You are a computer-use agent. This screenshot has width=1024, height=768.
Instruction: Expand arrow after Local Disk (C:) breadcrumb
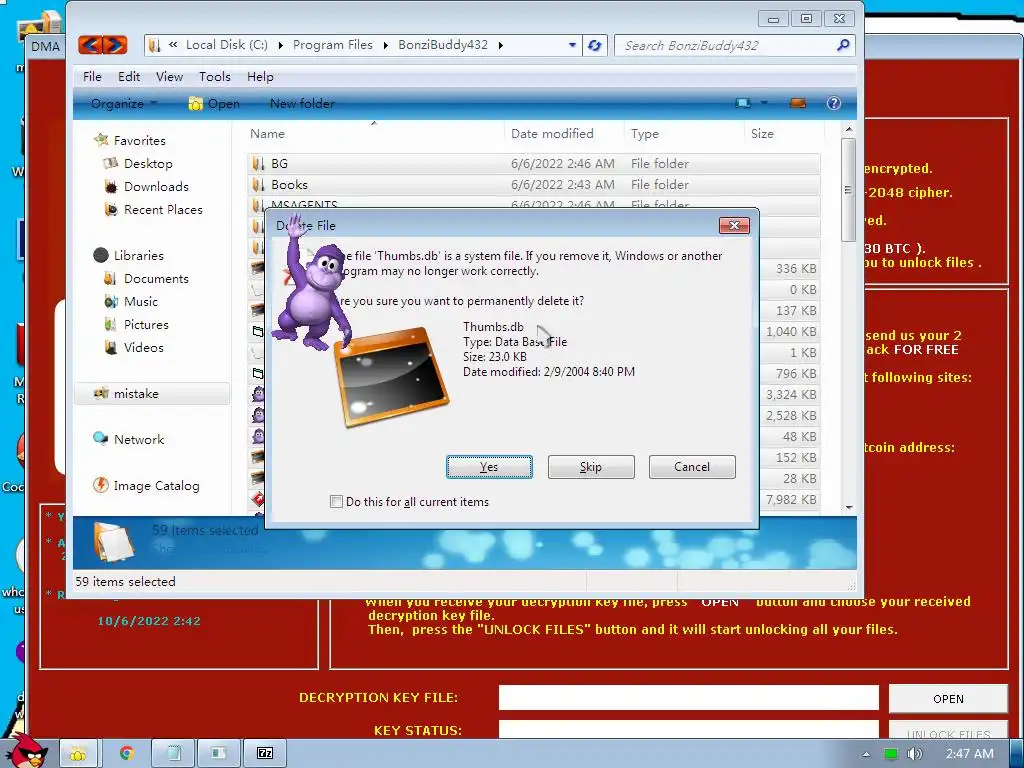[280, 45]
